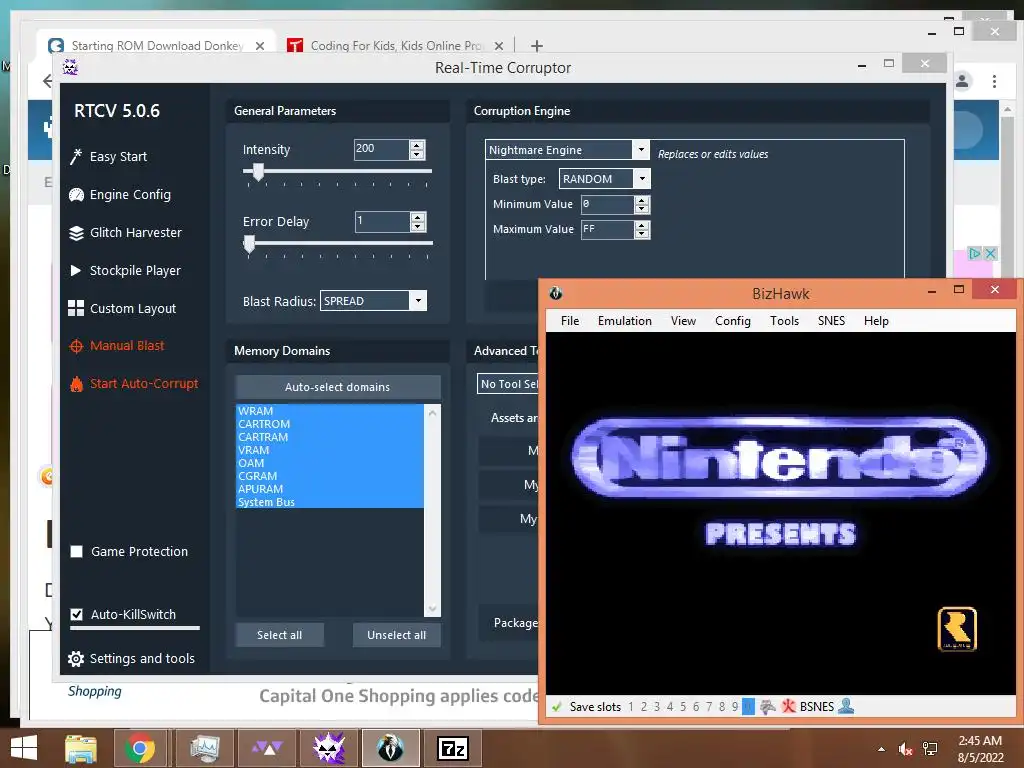Screen dimensions: 1024x768
Task: Open 7-Zip from taskbar
Action: 453,748
